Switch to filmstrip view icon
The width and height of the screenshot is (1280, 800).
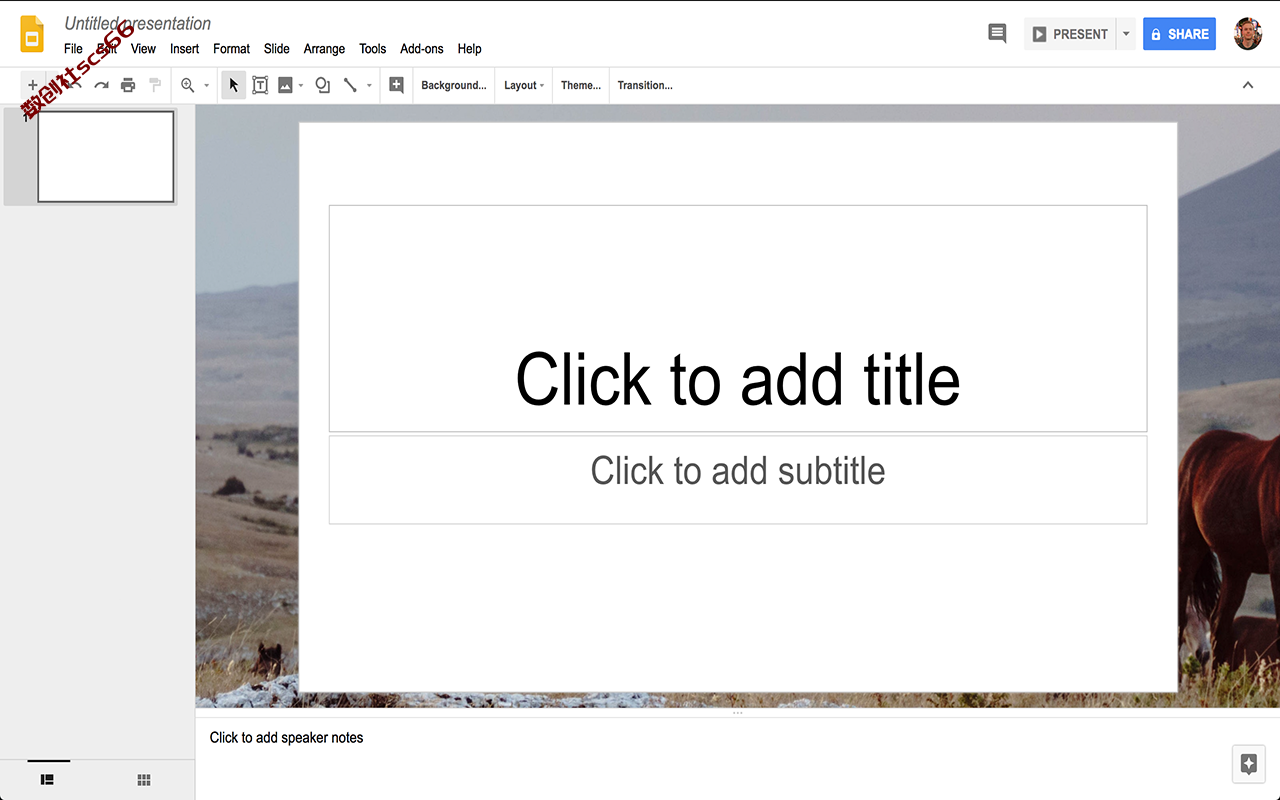click(47, 779)
